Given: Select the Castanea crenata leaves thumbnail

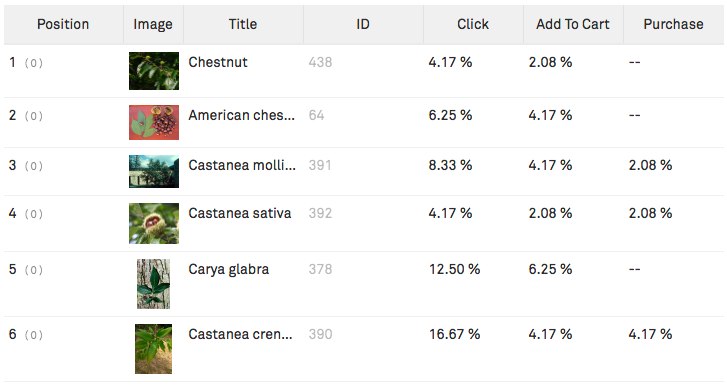Looking at the screenshot, I should click(x=153, y=349).
